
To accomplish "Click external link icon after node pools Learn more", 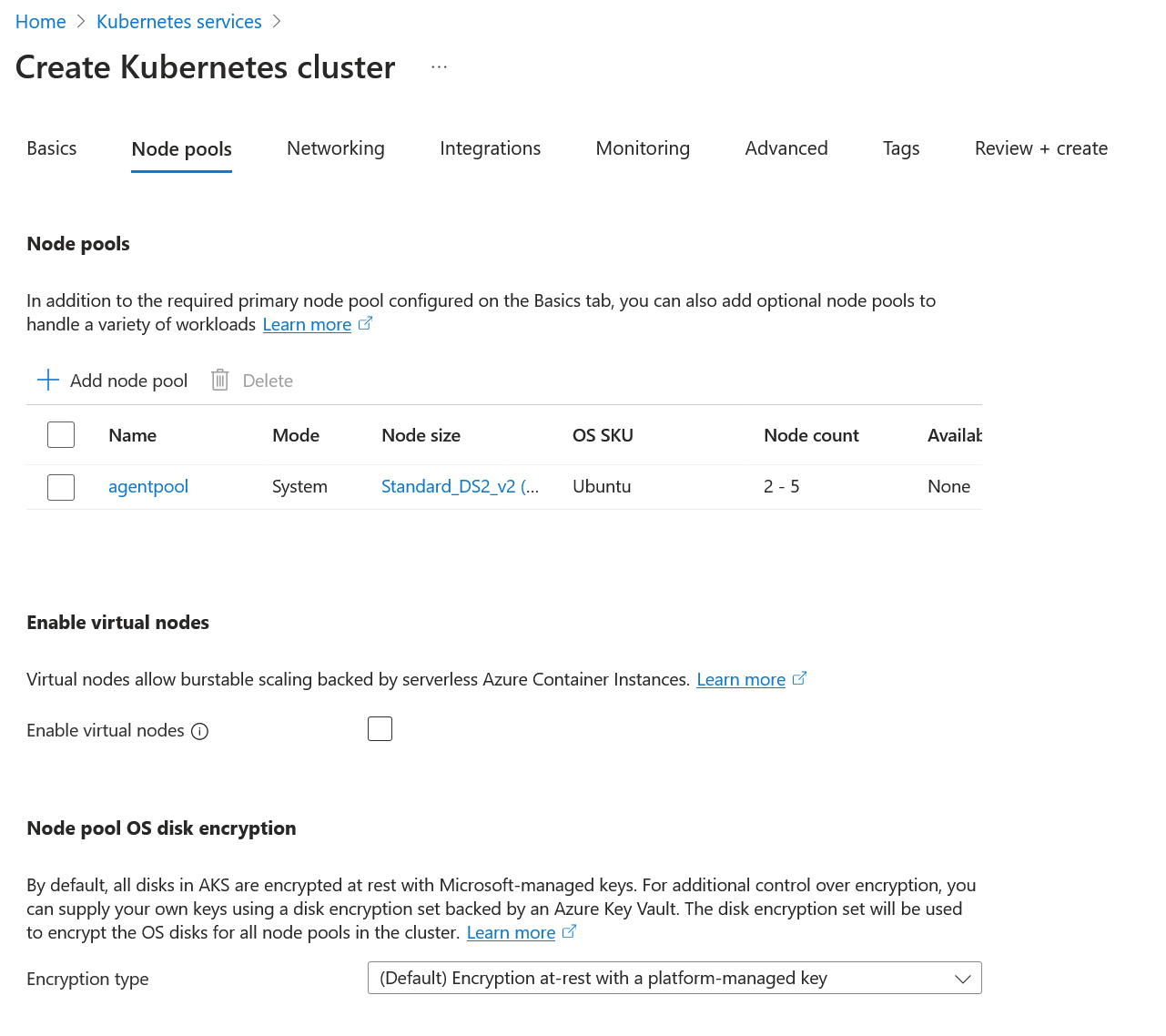I will tap(365, 324).
